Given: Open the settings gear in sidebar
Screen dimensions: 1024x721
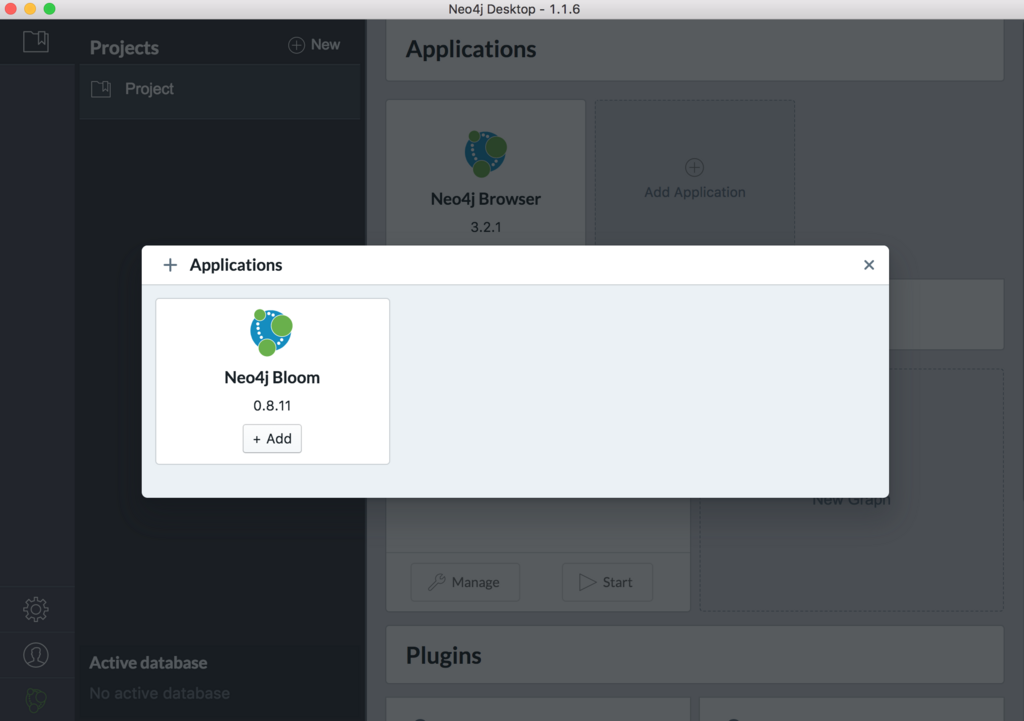Looking at the screenshot, I should tap(36, 609).
